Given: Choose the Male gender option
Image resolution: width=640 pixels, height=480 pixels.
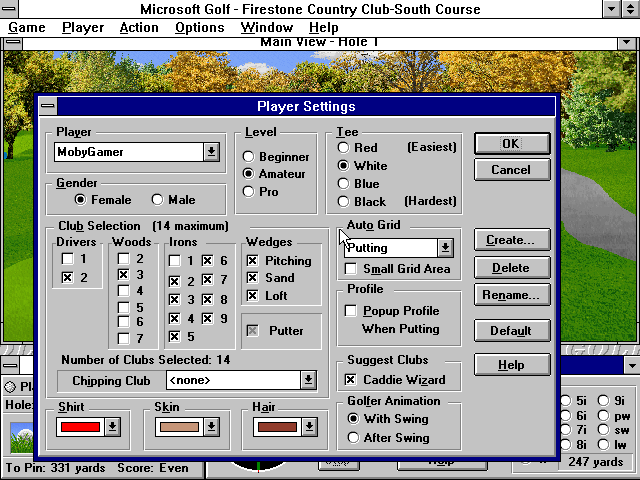Looking at the screenshot, I should pyautogui.click(x=157, y=200).
